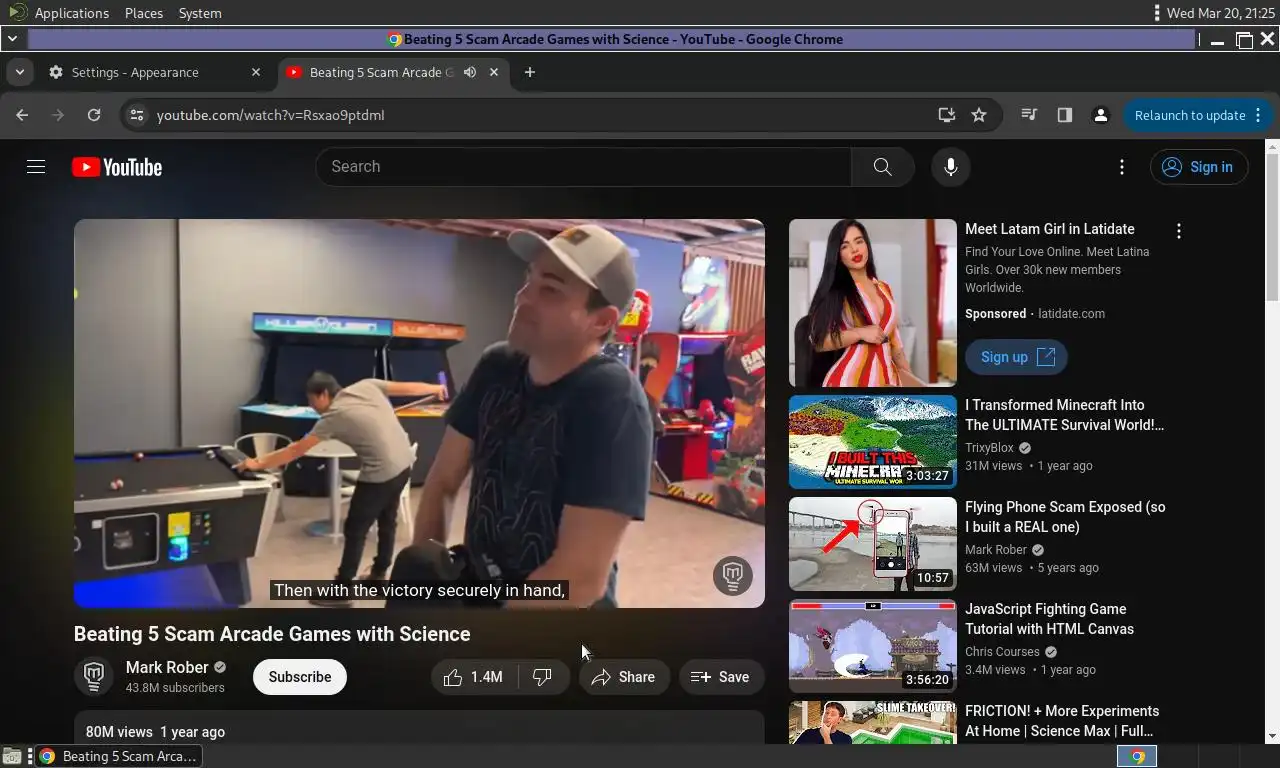Sign in to YouTube

pyautogui.click(x=1199, y=167)
